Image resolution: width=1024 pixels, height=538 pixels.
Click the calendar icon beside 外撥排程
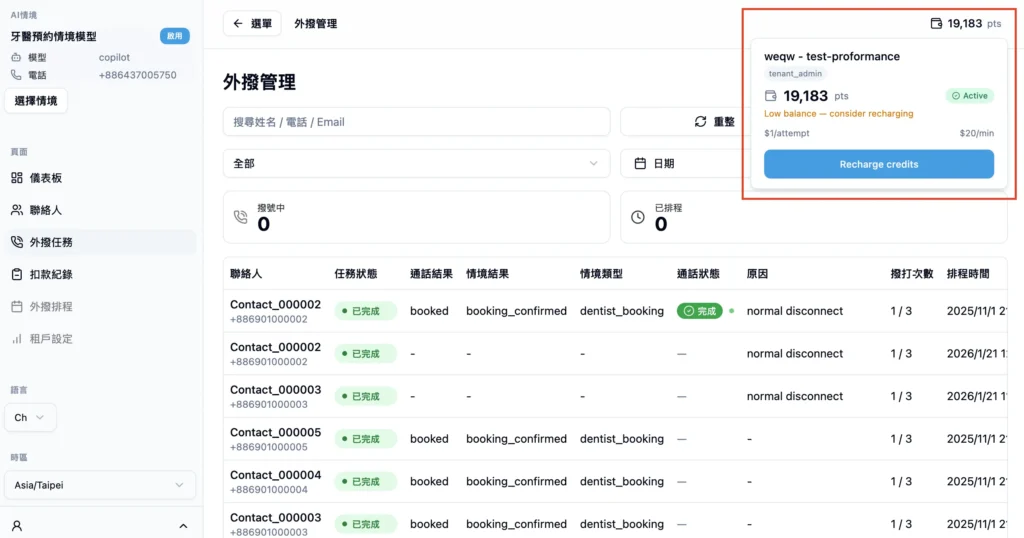(17, 306)
